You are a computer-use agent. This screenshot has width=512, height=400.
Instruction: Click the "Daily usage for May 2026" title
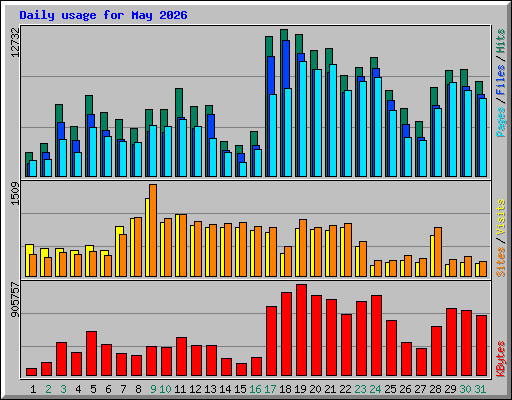tap(103, 15)
